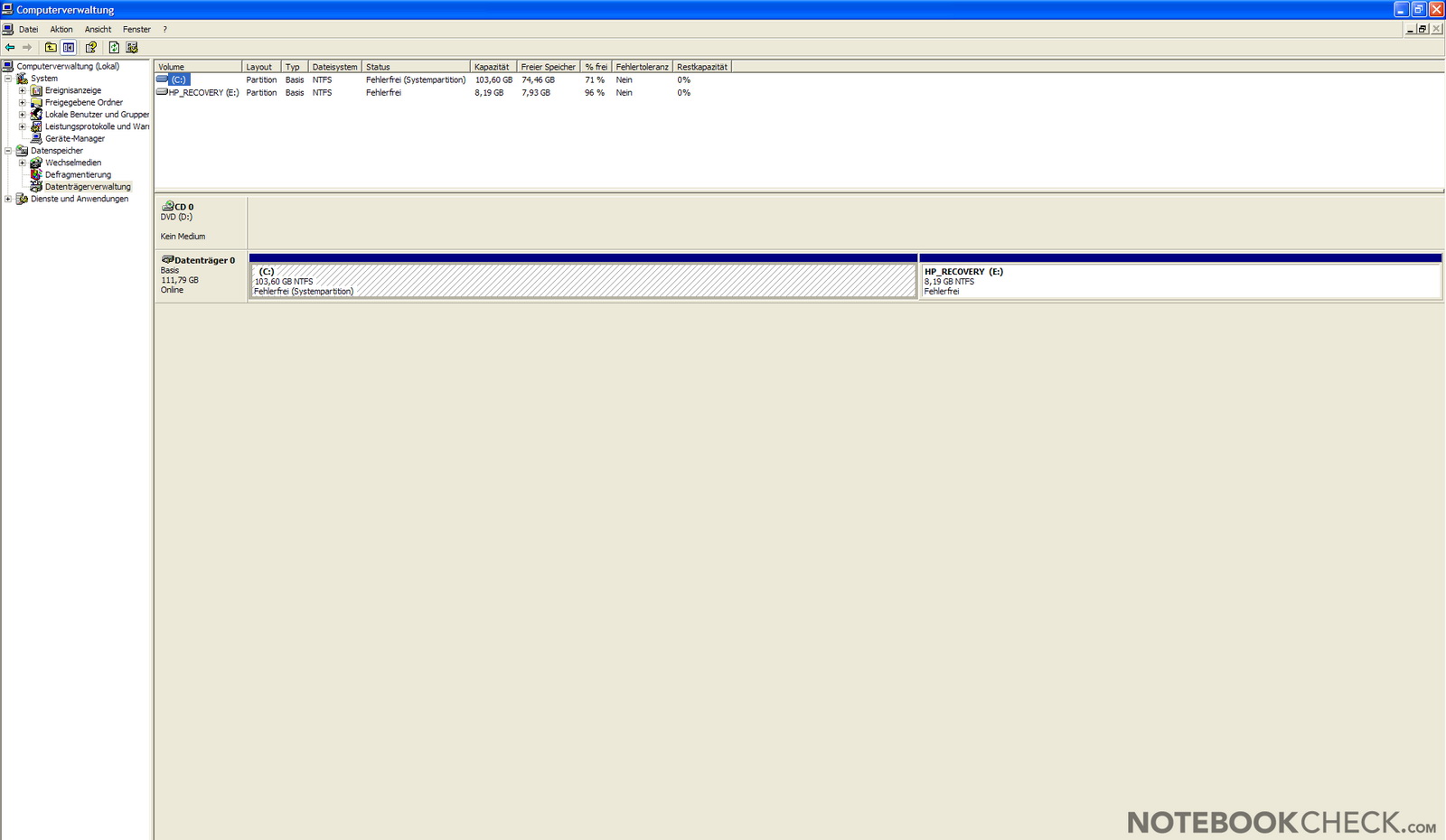Image resolution: width=1446 pixels, height=840 pixels.
Task: Select the (C:) partition block on Datenträger 0
Action: [583, 276]
